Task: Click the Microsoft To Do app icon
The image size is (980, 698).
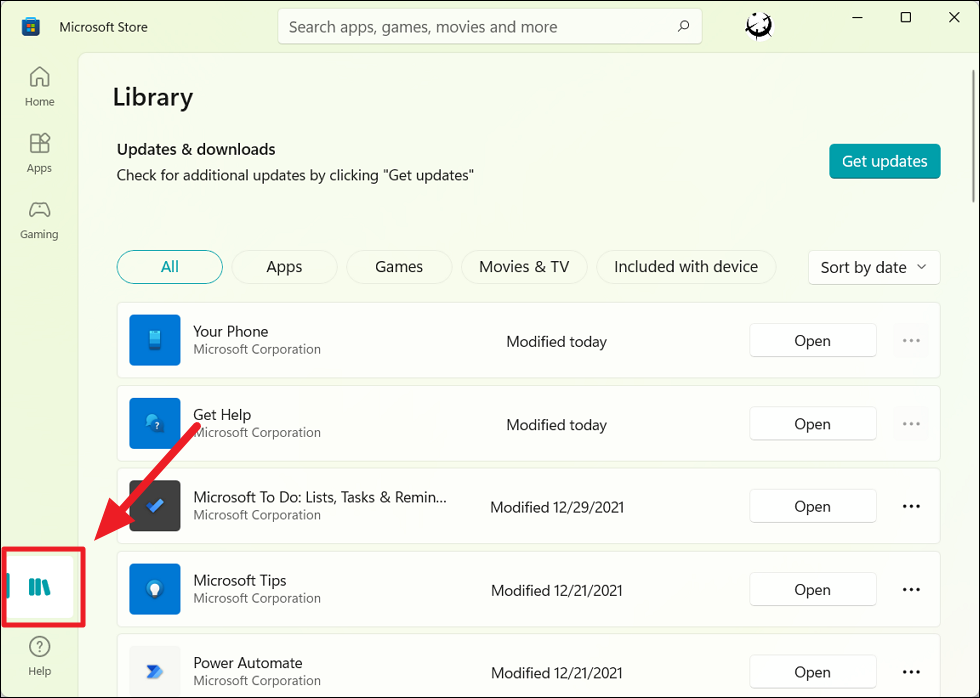Action: 155,506
